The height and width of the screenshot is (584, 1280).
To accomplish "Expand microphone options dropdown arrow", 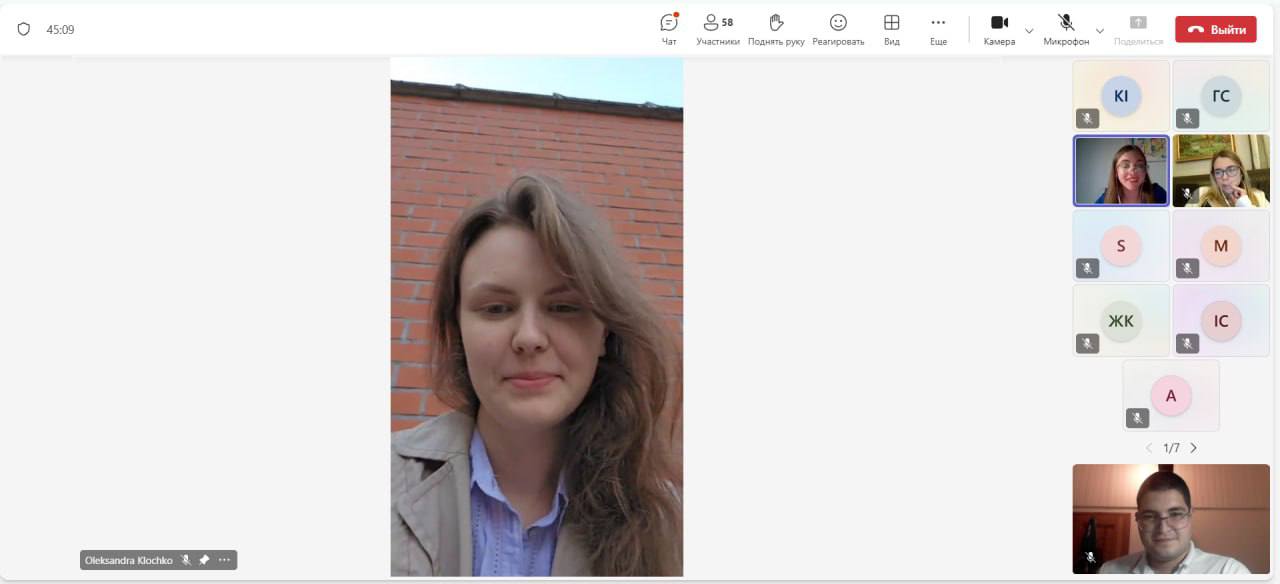I will pos(1100,31).
